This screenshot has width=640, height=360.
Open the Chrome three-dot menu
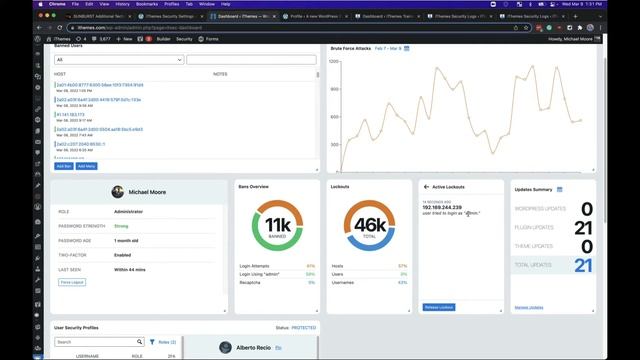click(600, 28)
